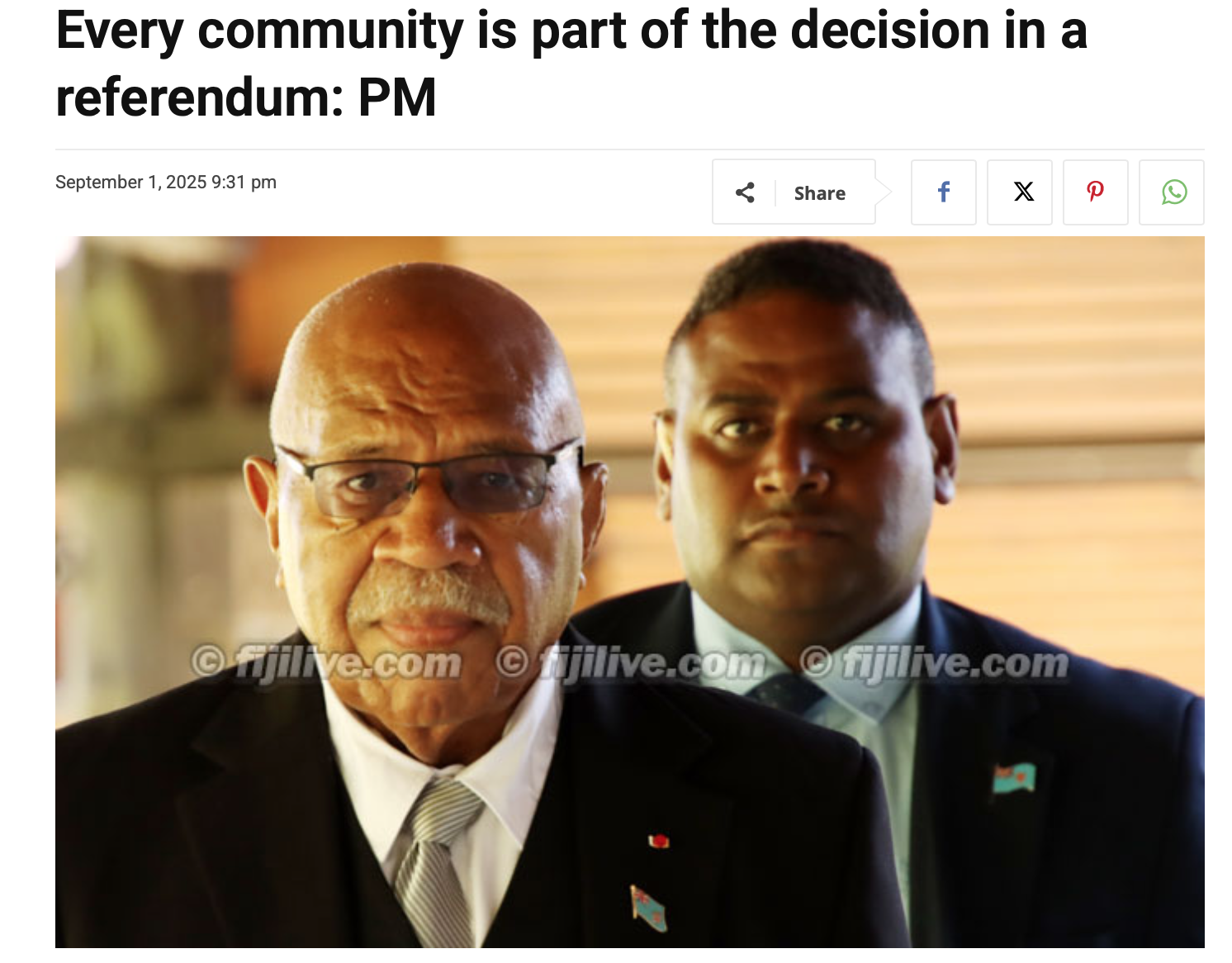Click the Fiji flag pin on the front man's jacket

pos(649,907)
